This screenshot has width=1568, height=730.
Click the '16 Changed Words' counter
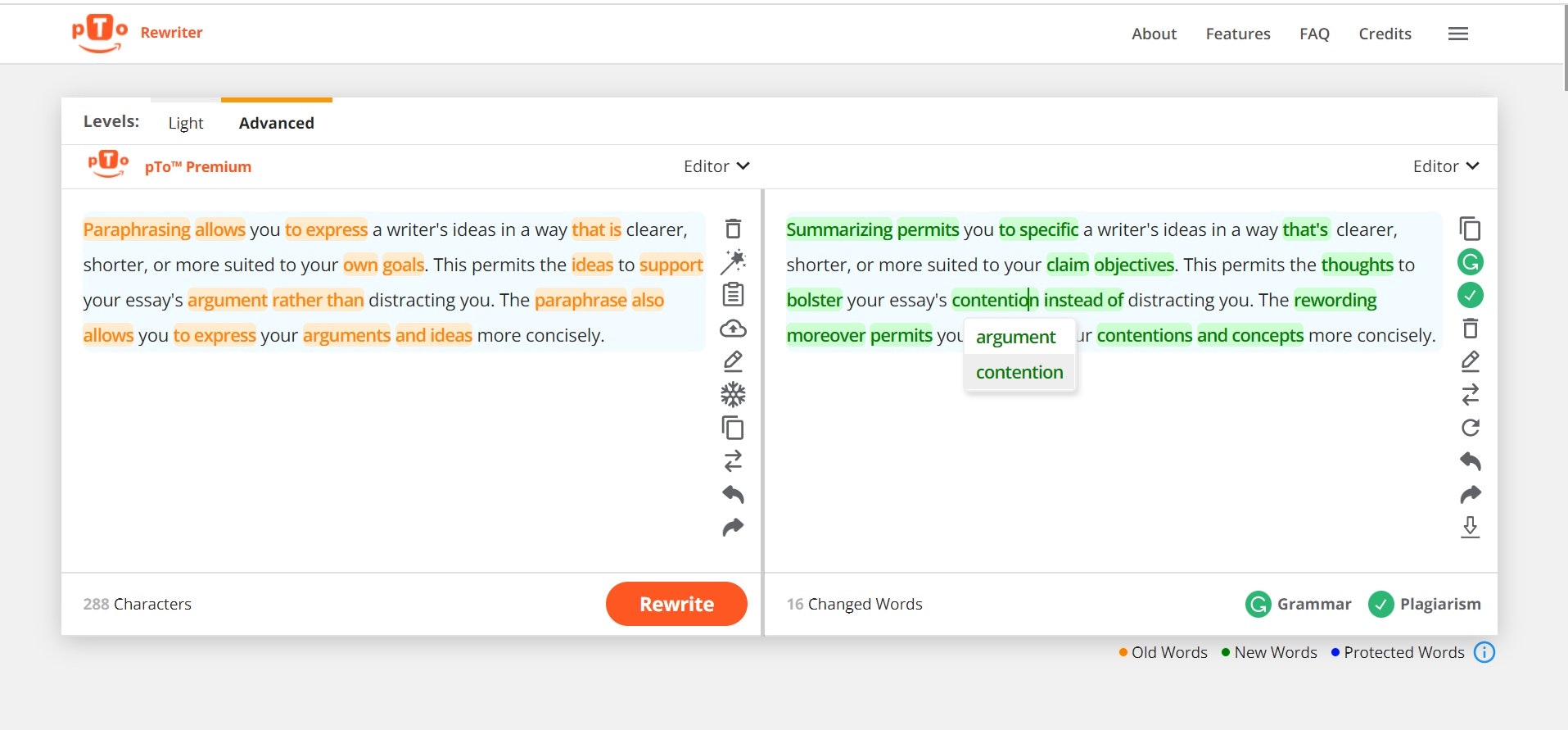tap(854, 604)
